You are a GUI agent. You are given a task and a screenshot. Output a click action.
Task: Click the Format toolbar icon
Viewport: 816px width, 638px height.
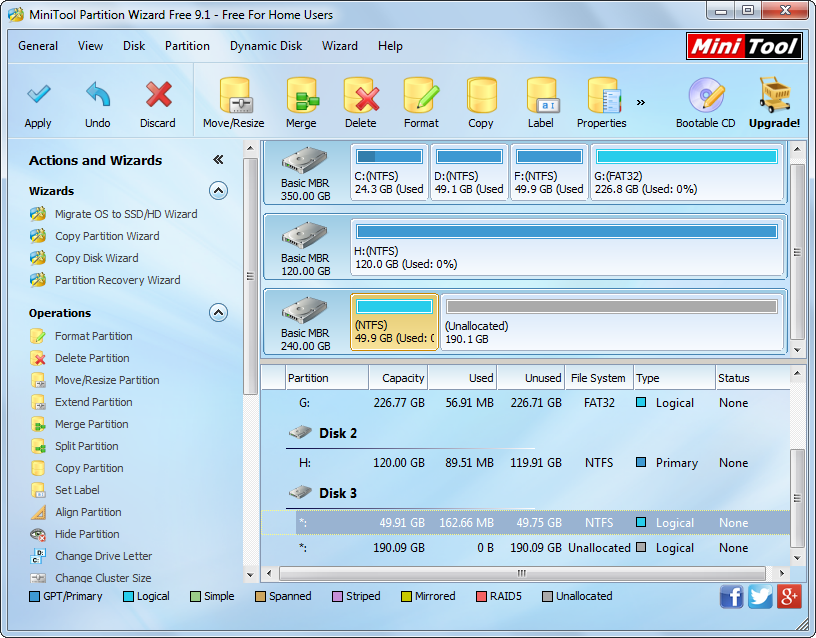(x=422, y=96)
